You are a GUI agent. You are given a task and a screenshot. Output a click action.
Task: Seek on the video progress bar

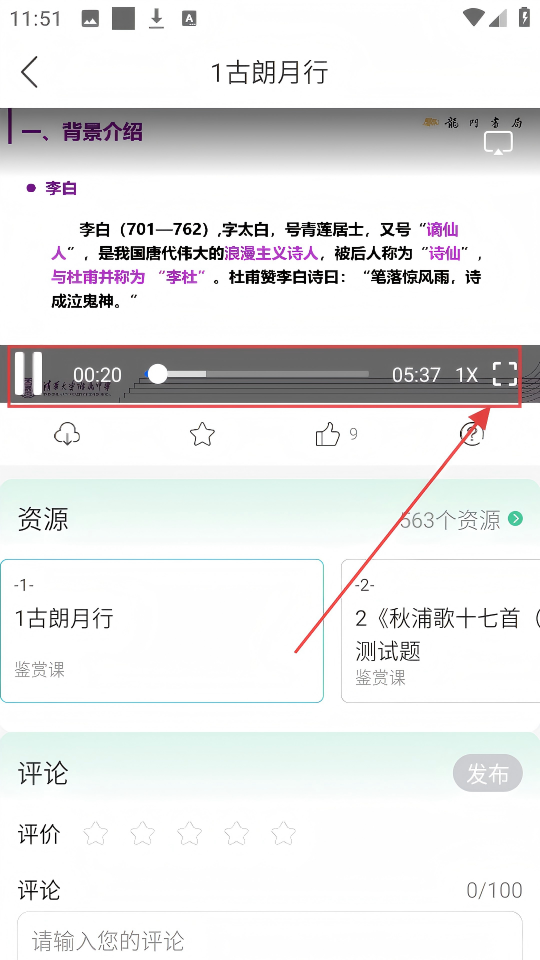[257, 373]
